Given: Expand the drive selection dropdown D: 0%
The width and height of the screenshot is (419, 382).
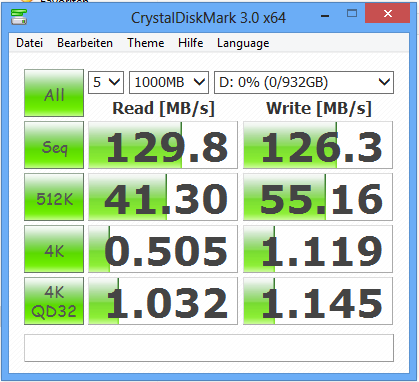Looking at the screenshot, I should click(x=304, y=82).
